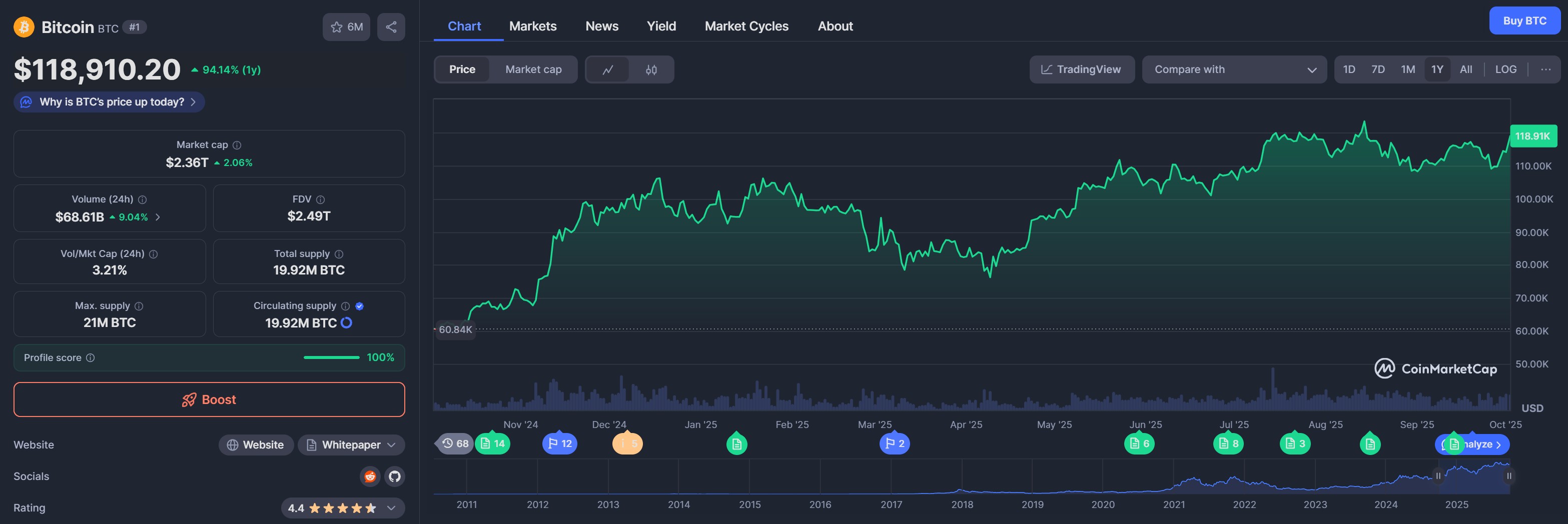Click the share icon next to the watchlist button
The height and width of the screenshot is (524, 1568).
tap(391, 27)
